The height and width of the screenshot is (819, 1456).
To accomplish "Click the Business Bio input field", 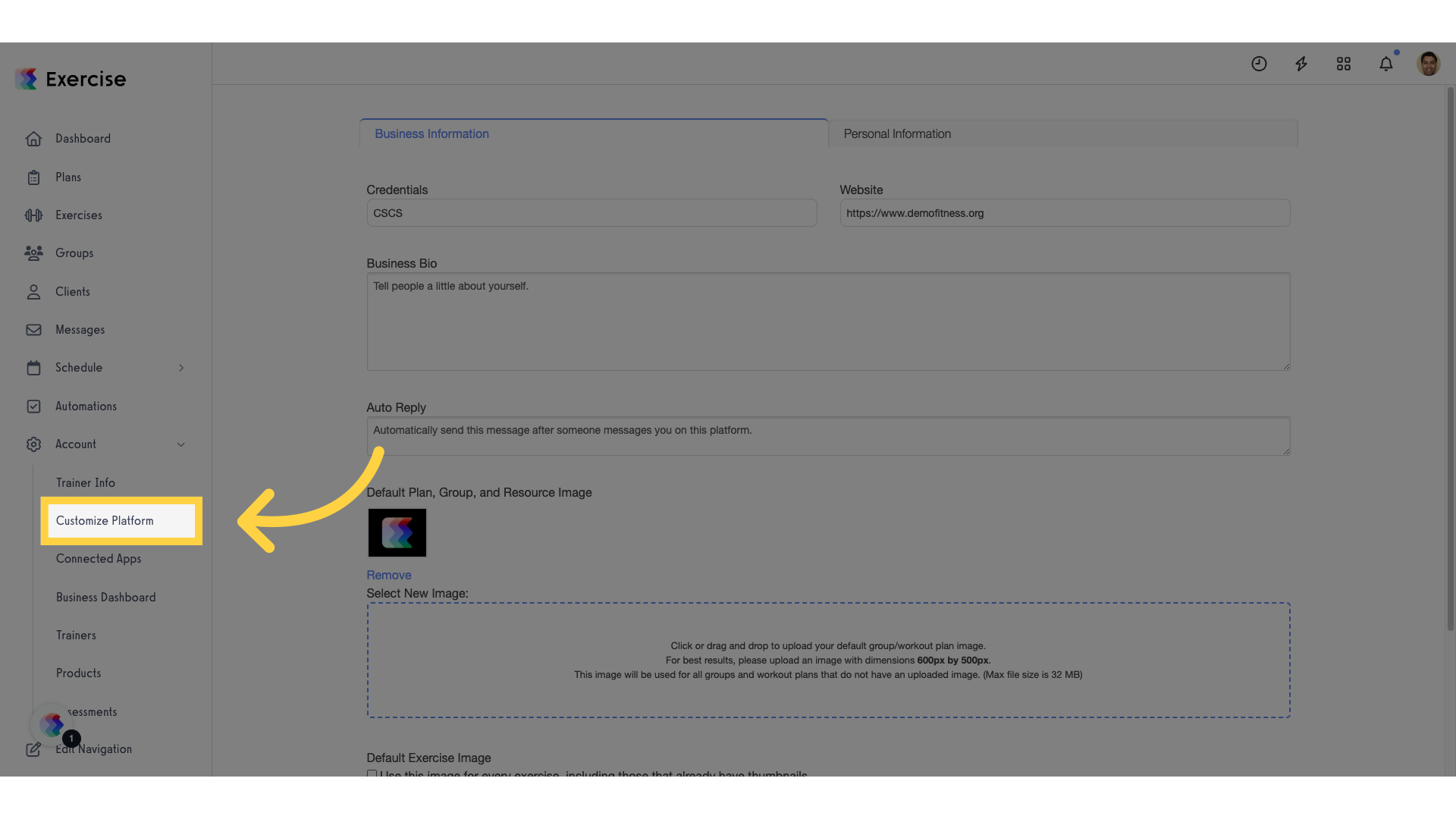I will click(828, 321).
